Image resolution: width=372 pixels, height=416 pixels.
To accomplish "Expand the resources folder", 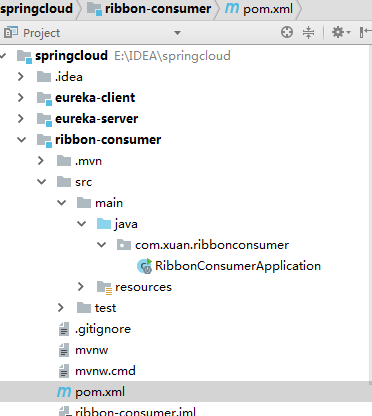I will tap(81, 287).
